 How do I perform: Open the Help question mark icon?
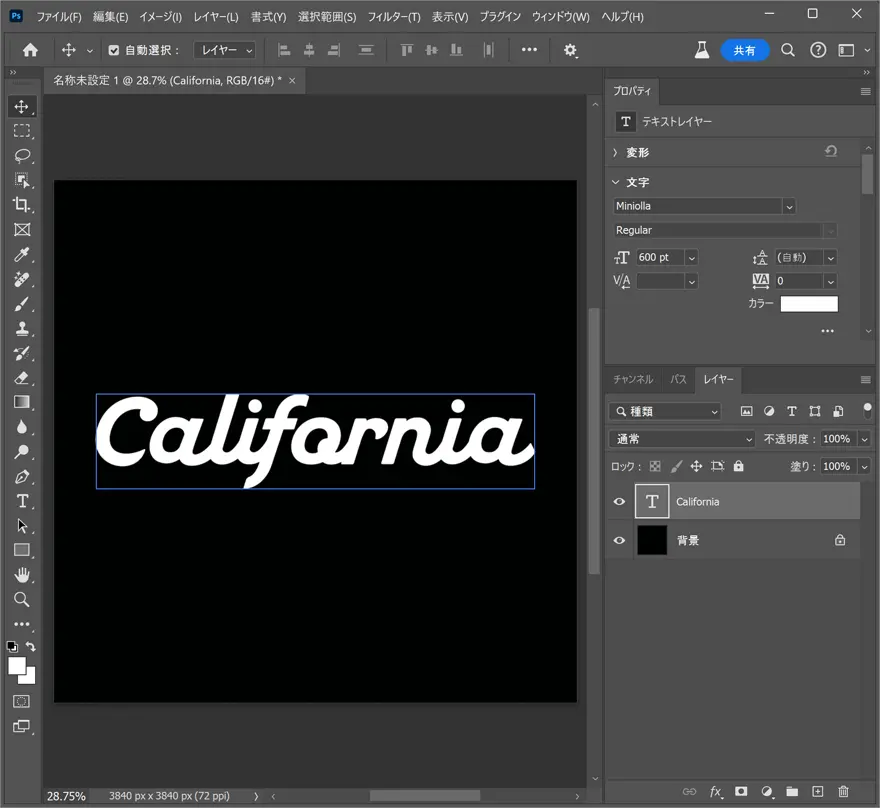(x=818, y=50)
